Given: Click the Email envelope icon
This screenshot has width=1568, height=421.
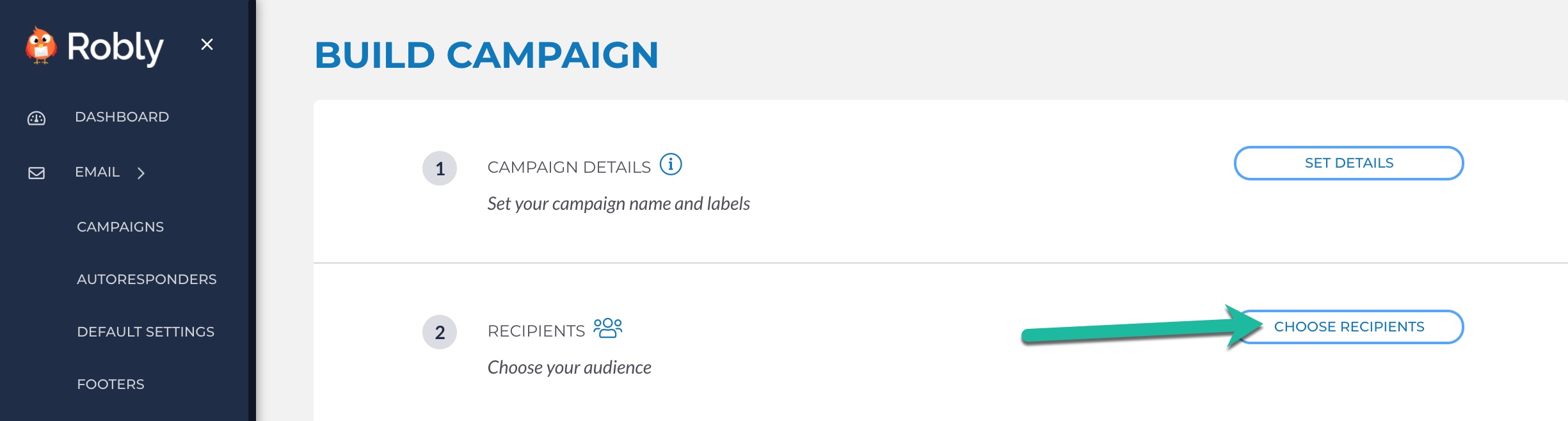Looking at the screenshot, I should 36,171.
